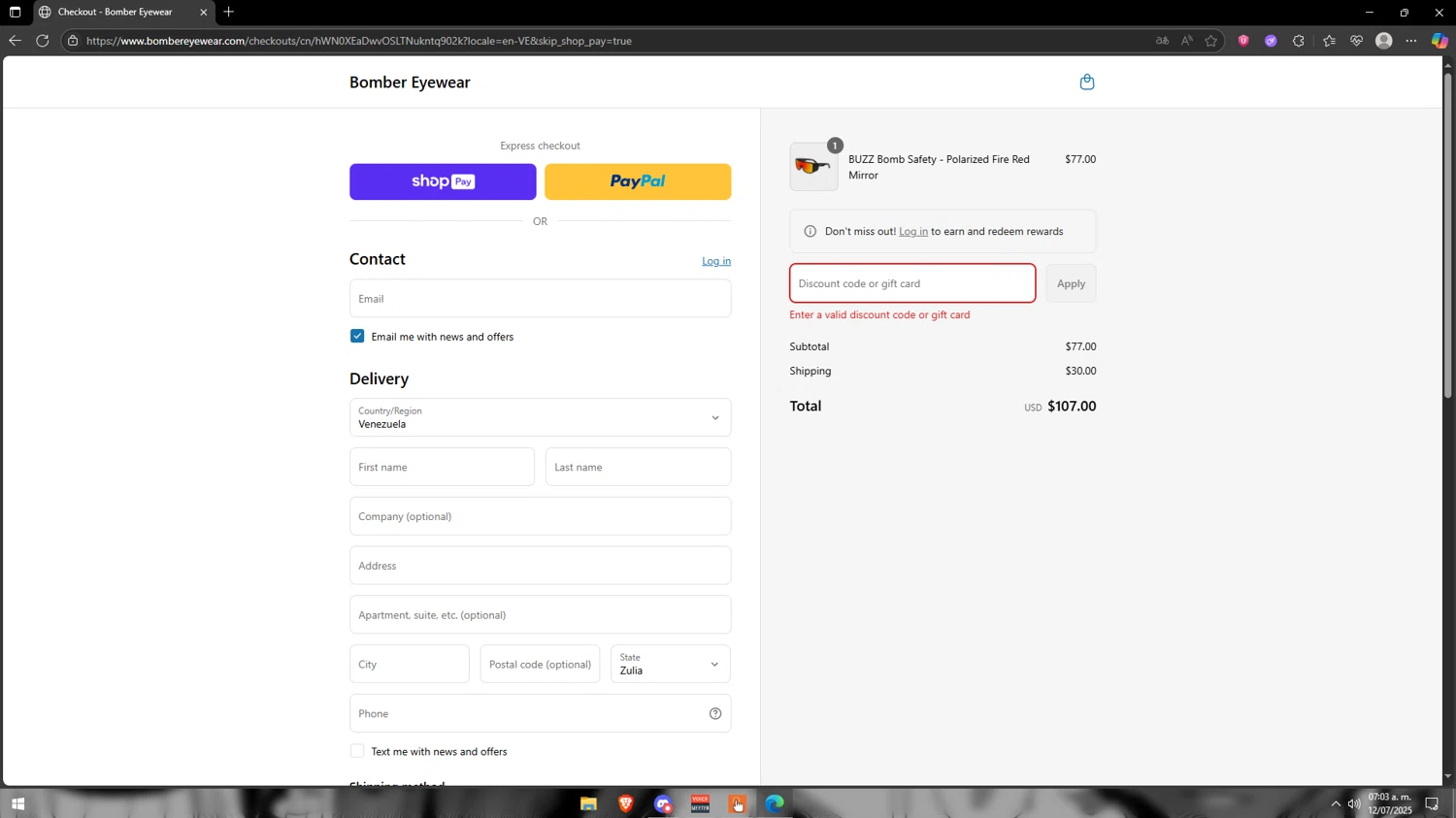Viewport: 1456px width, 818px height.
Task: Click the Shipping cost $30.00
Action: point(1080,372)
